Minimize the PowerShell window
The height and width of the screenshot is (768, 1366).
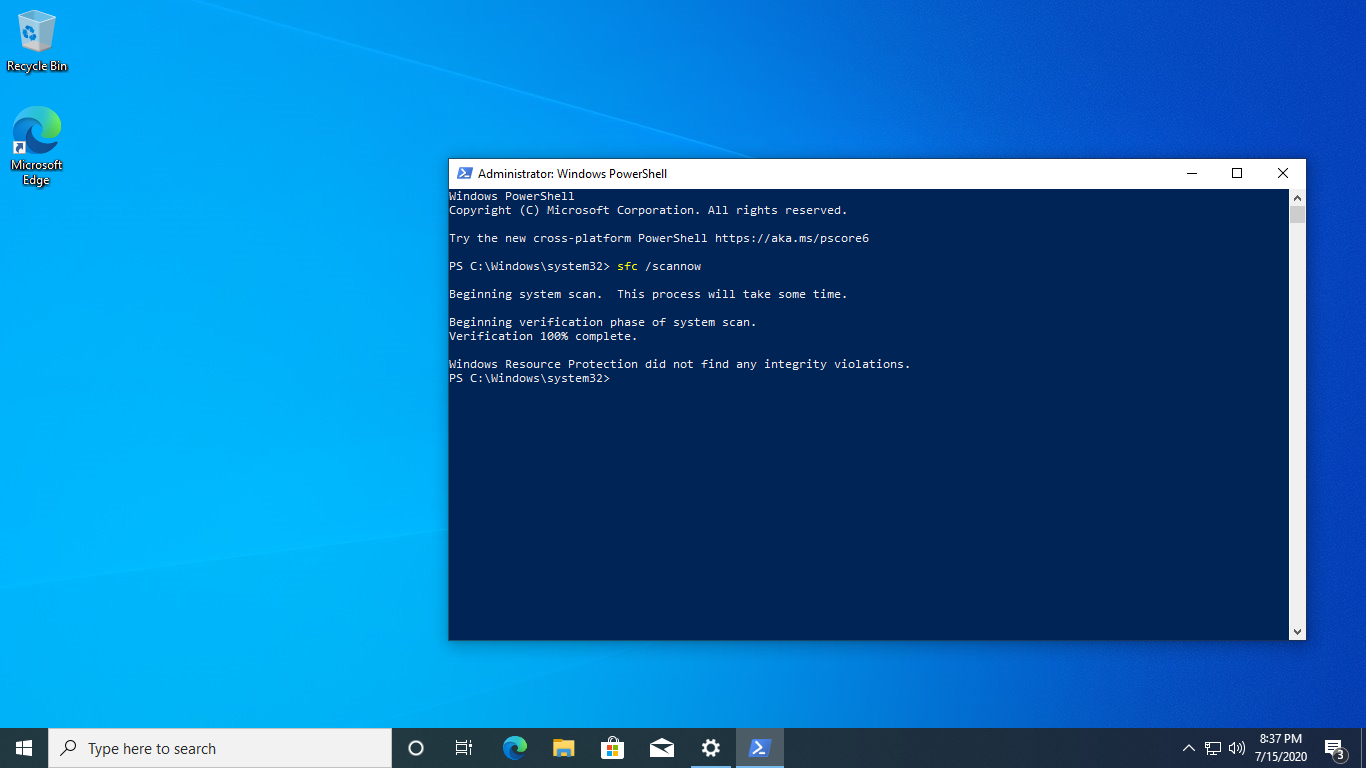coord(1191,173)
